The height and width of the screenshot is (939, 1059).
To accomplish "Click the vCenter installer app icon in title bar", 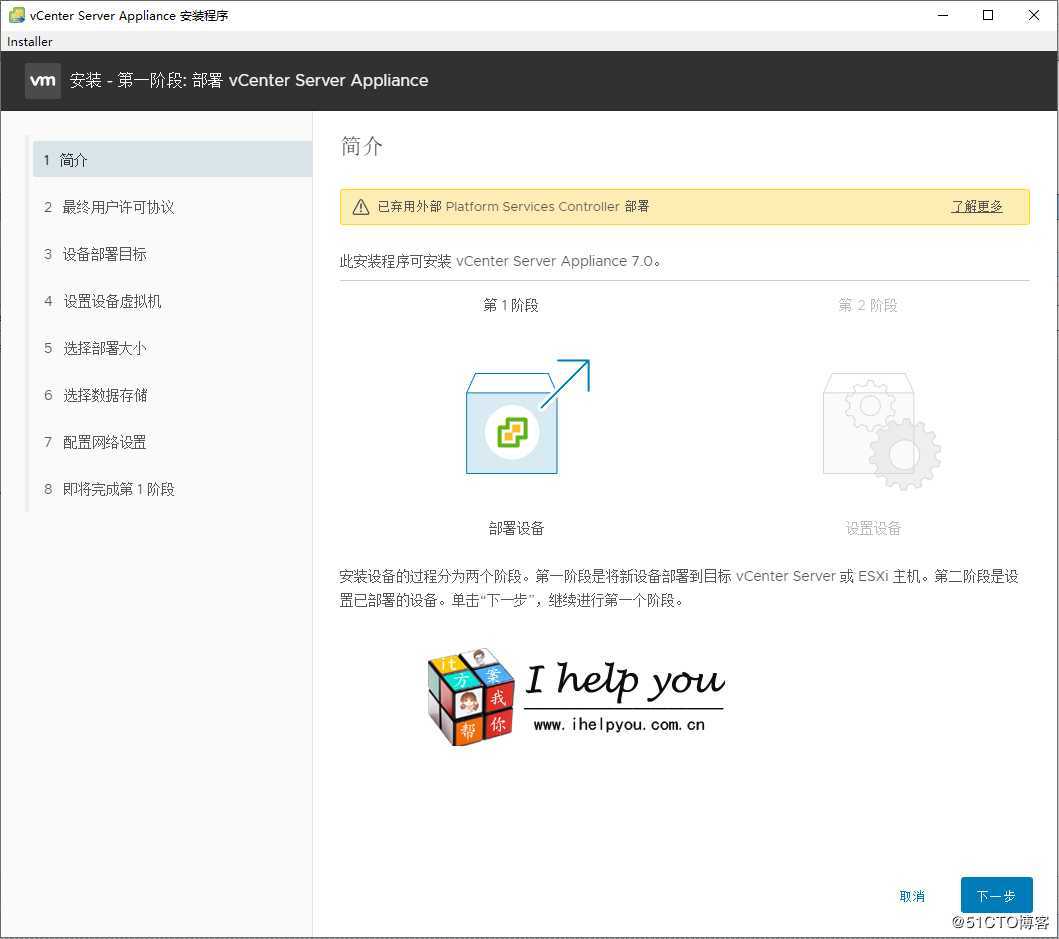I will click(x=16, y=15).
